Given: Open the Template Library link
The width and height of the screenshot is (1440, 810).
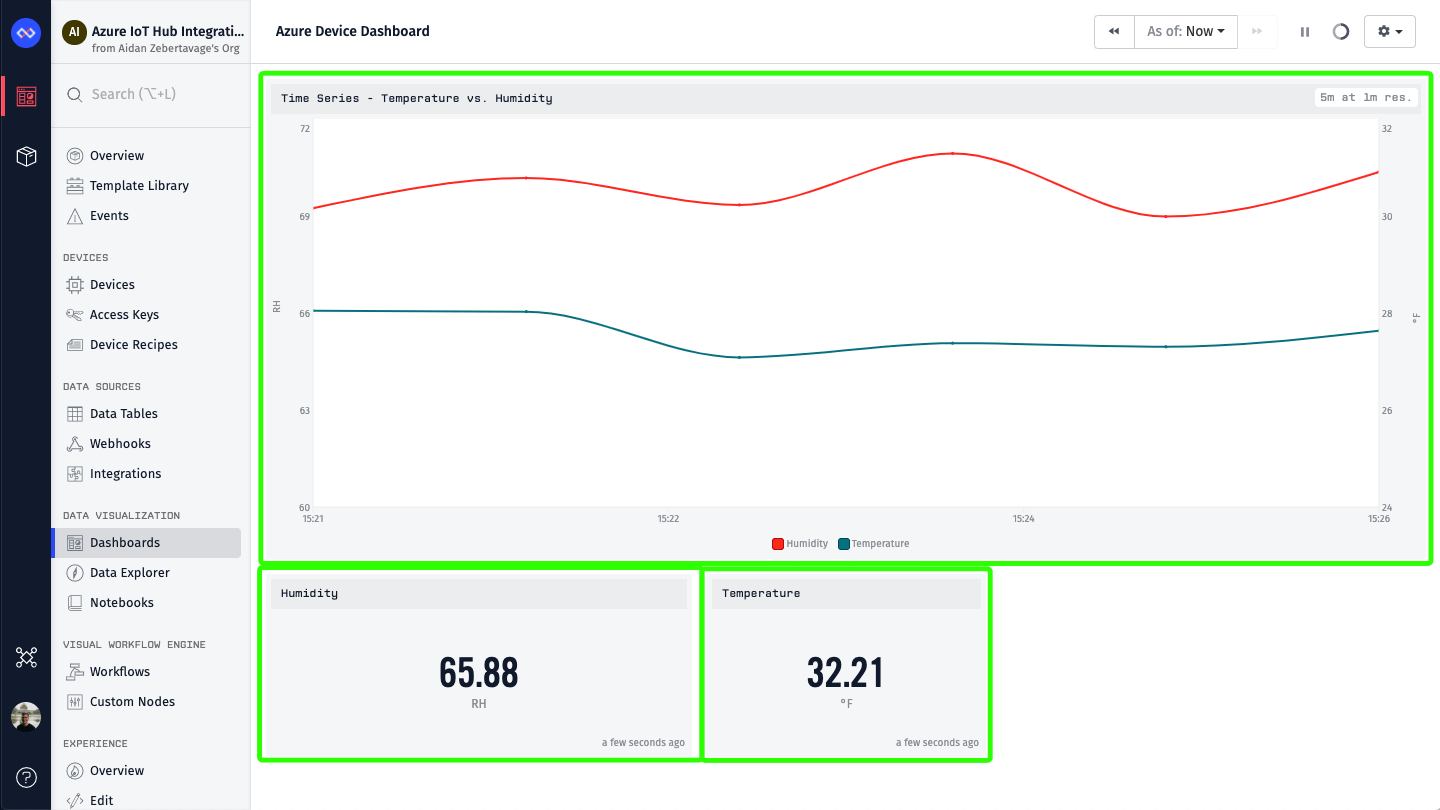Looking at the screenshot, I should point(139,186).
